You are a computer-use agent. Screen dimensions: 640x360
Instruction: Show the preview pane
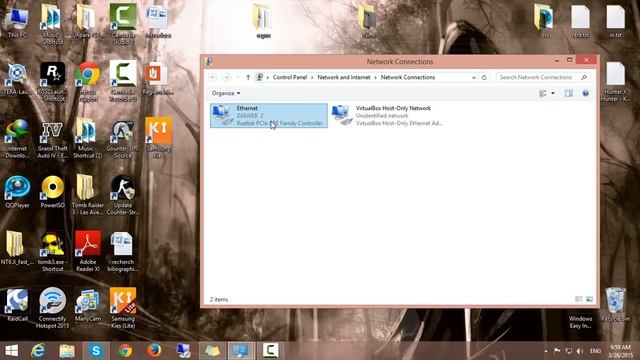pos(569,93)
